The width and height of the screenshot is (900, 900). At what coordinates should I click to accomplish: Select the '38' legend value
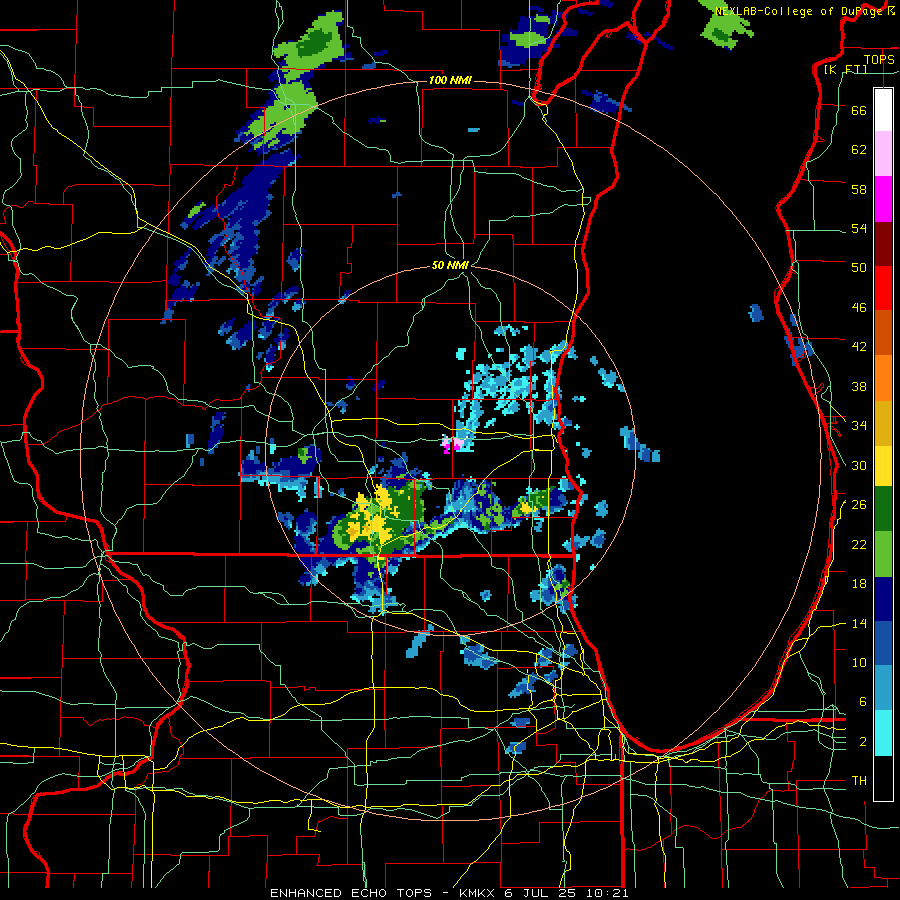(x=859, y=386)
